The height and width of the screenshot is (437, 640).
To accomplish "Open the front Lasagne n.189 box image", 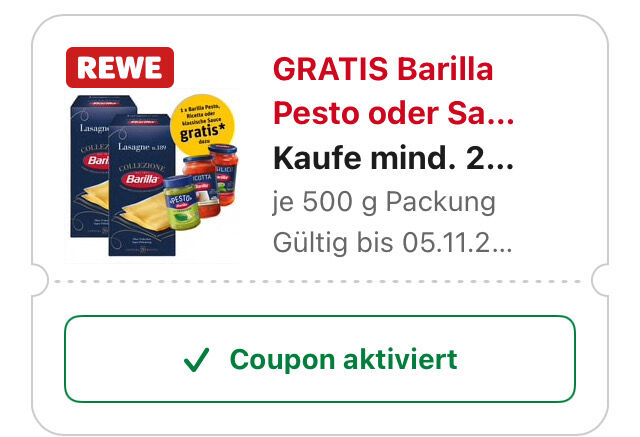I will click(142, 185).
